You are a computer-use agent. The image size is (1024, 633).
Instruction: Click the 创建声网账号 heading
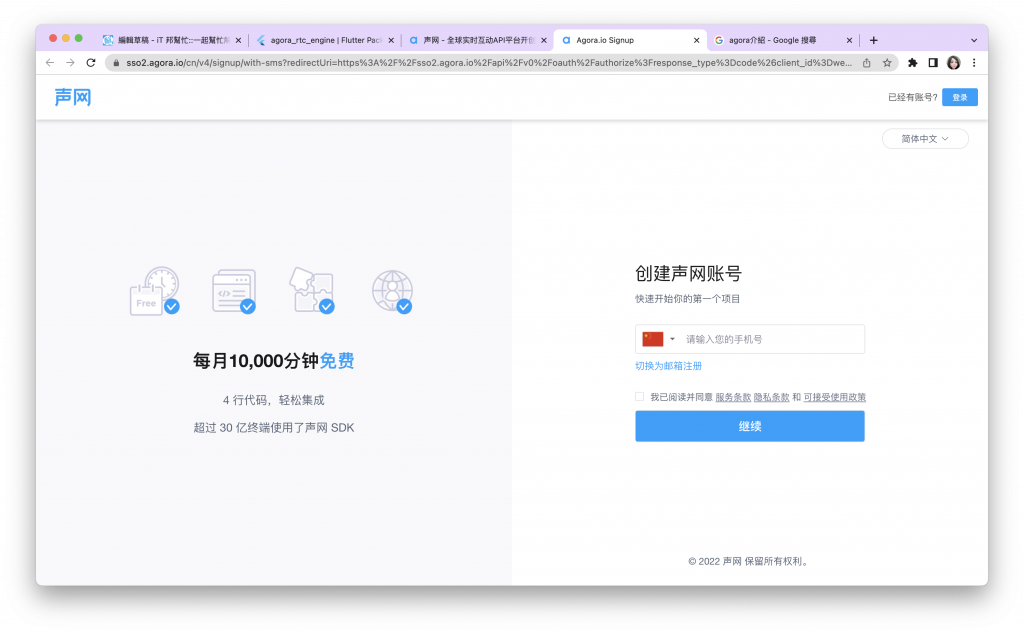click(x=688, y=274)
